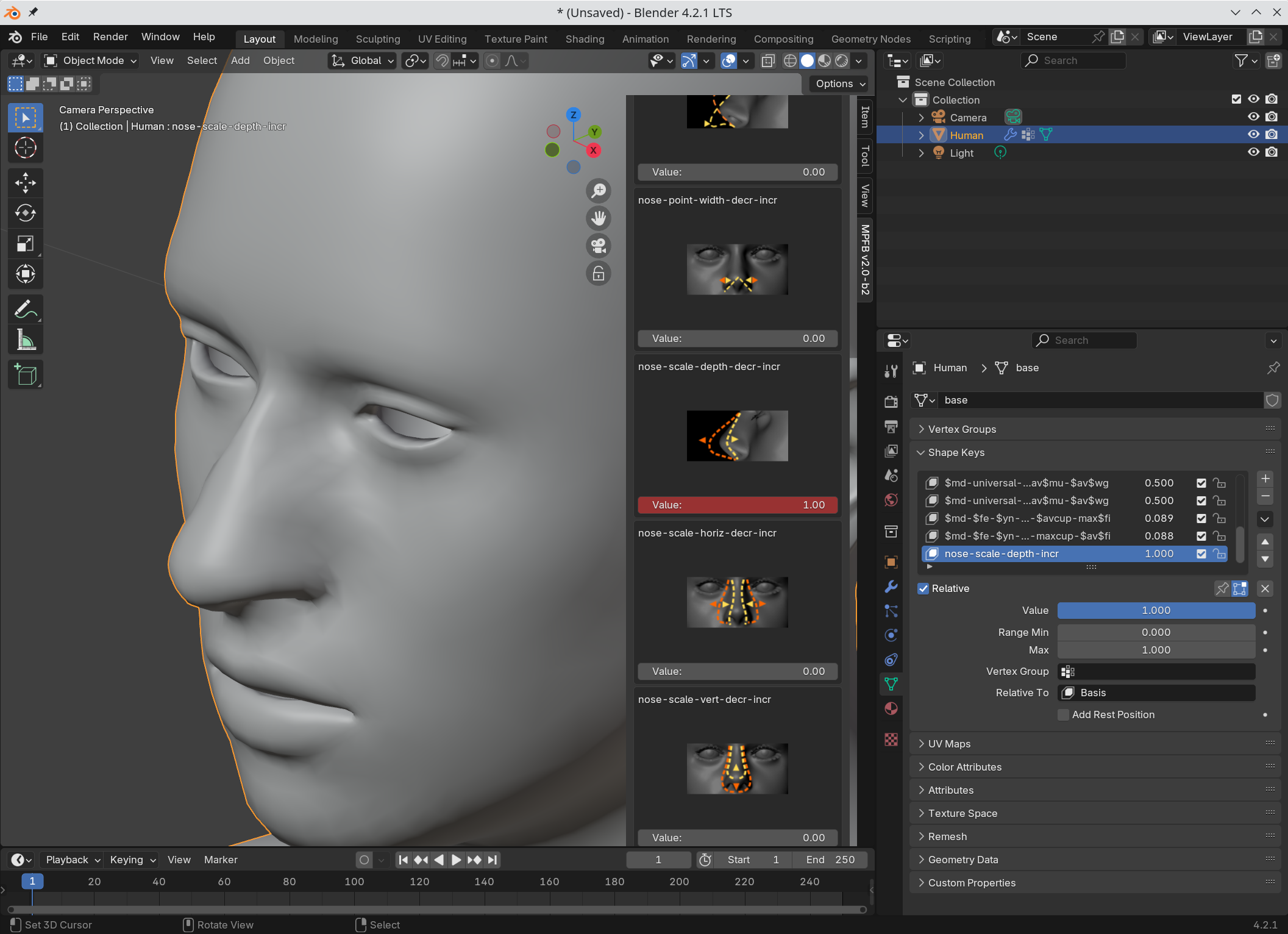Open the Modifiers wrench properties tab
Image resolution: width=1288 pixels, height=934 pixels.
point(891,586)
